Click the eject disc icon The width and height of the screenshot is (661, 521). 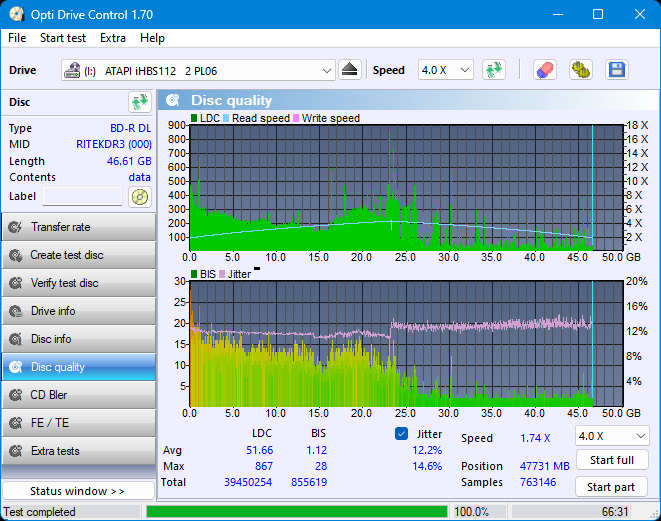tap(349, 70)
